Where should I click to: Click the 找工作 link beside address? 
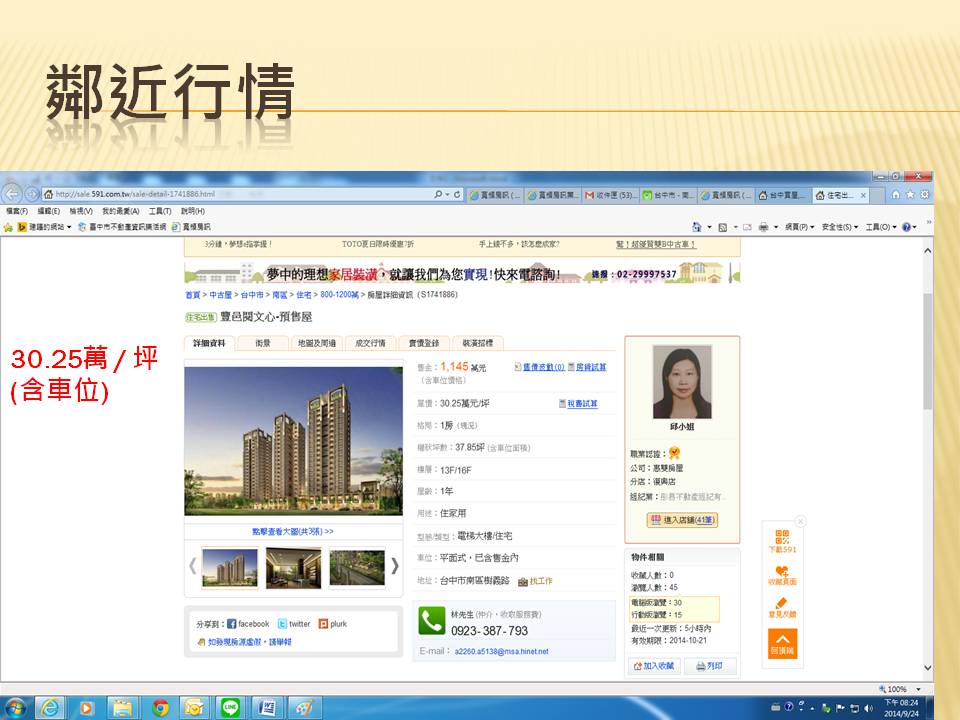pyautogui.click(x=541, y=581)
